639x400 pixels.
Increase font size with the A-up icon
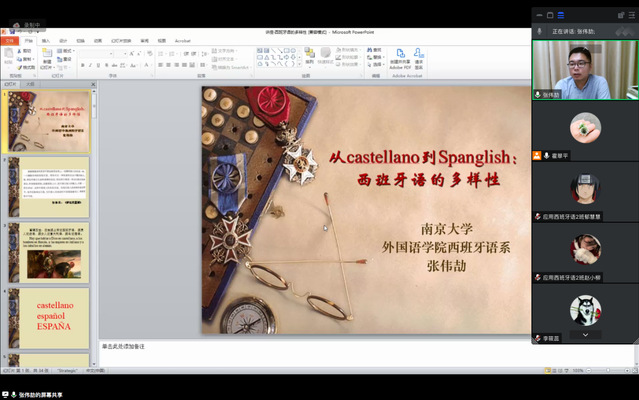pos(132,54)
